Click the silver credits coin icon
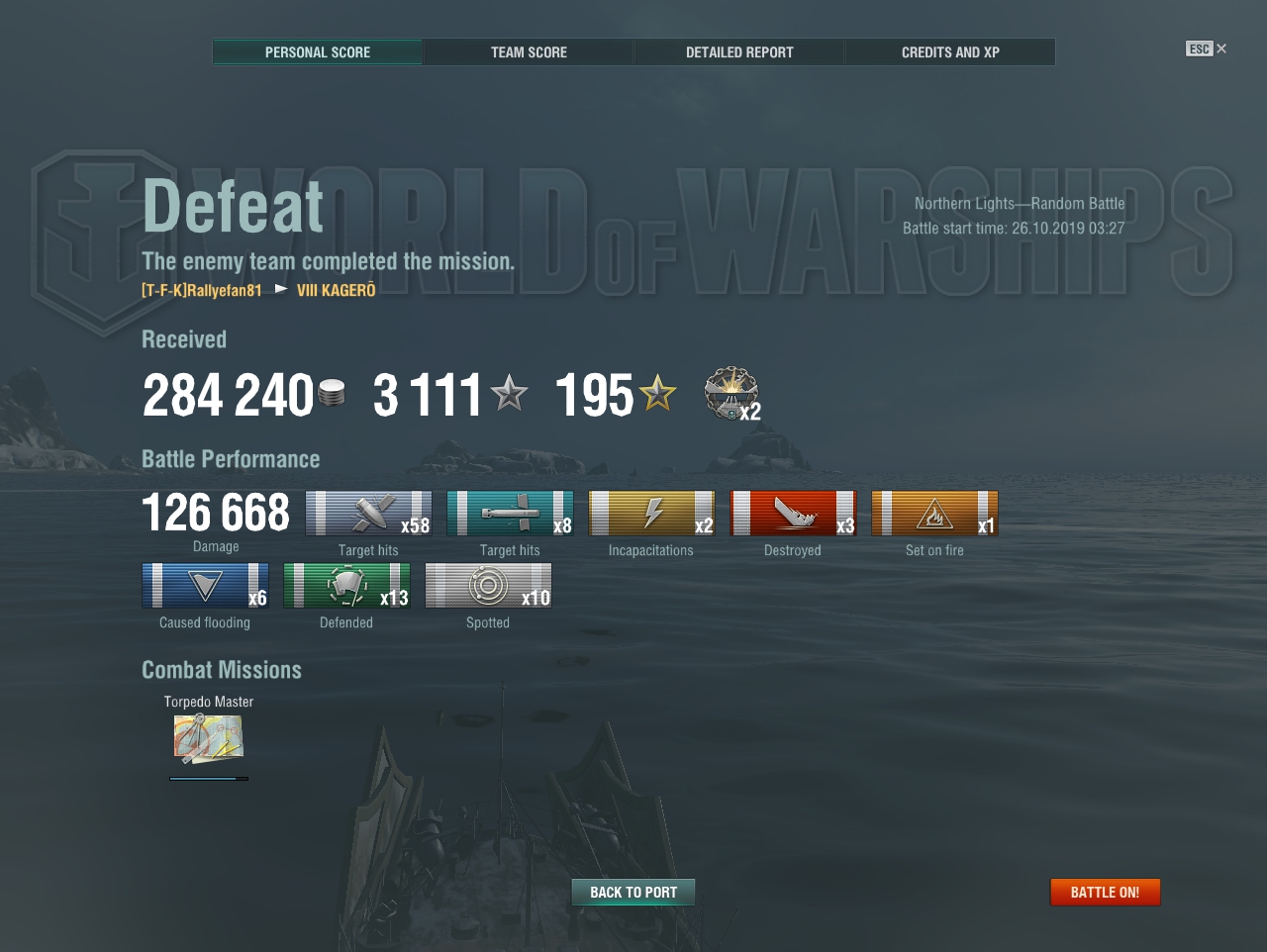 click(x=333, y=394)
